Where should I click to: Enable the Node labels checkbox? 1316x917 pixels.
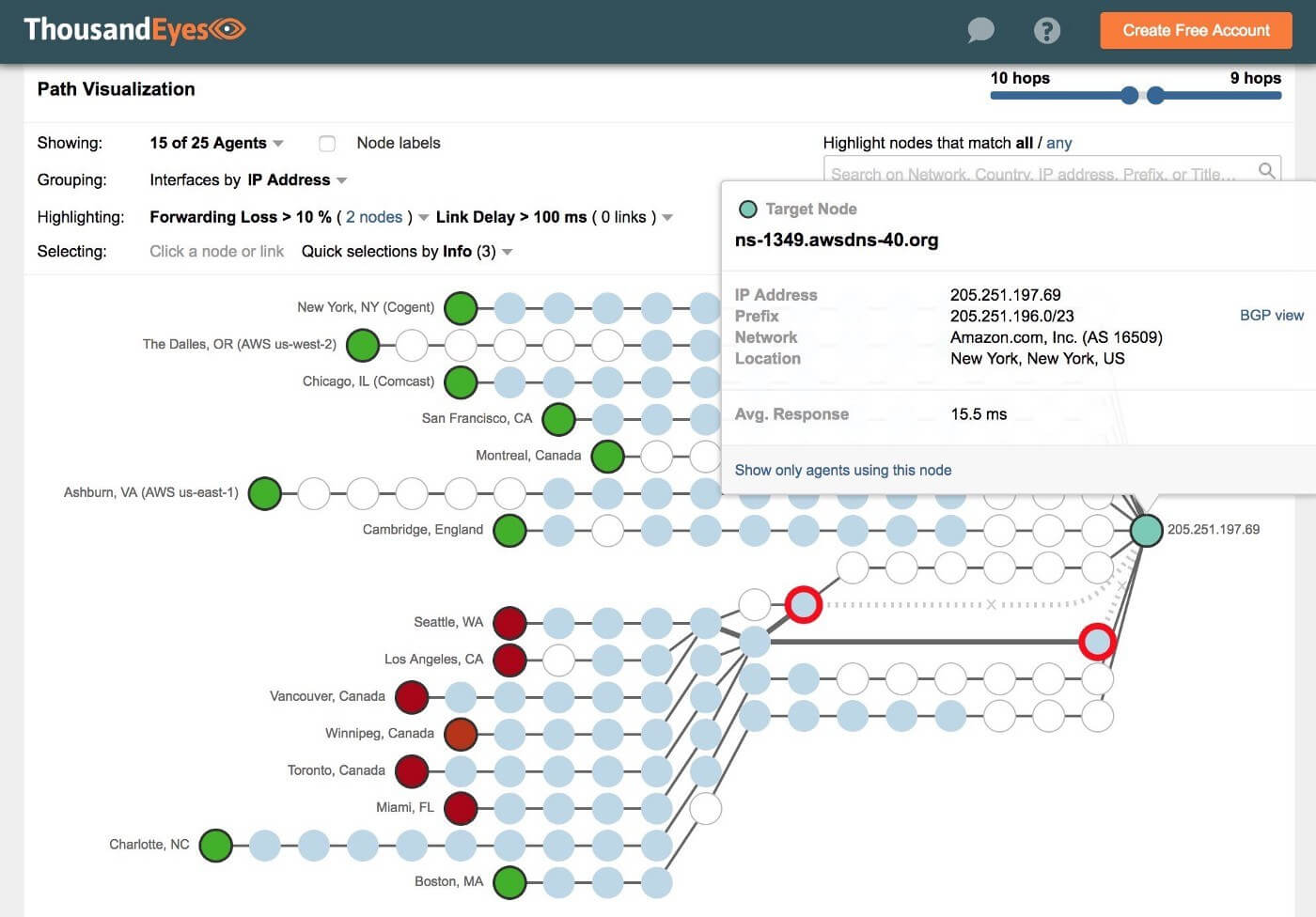pos(327,144)
